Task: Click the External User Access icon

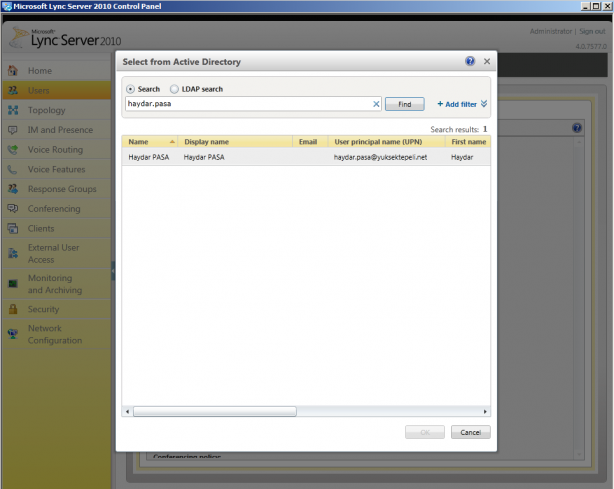Action: (13, 254)
